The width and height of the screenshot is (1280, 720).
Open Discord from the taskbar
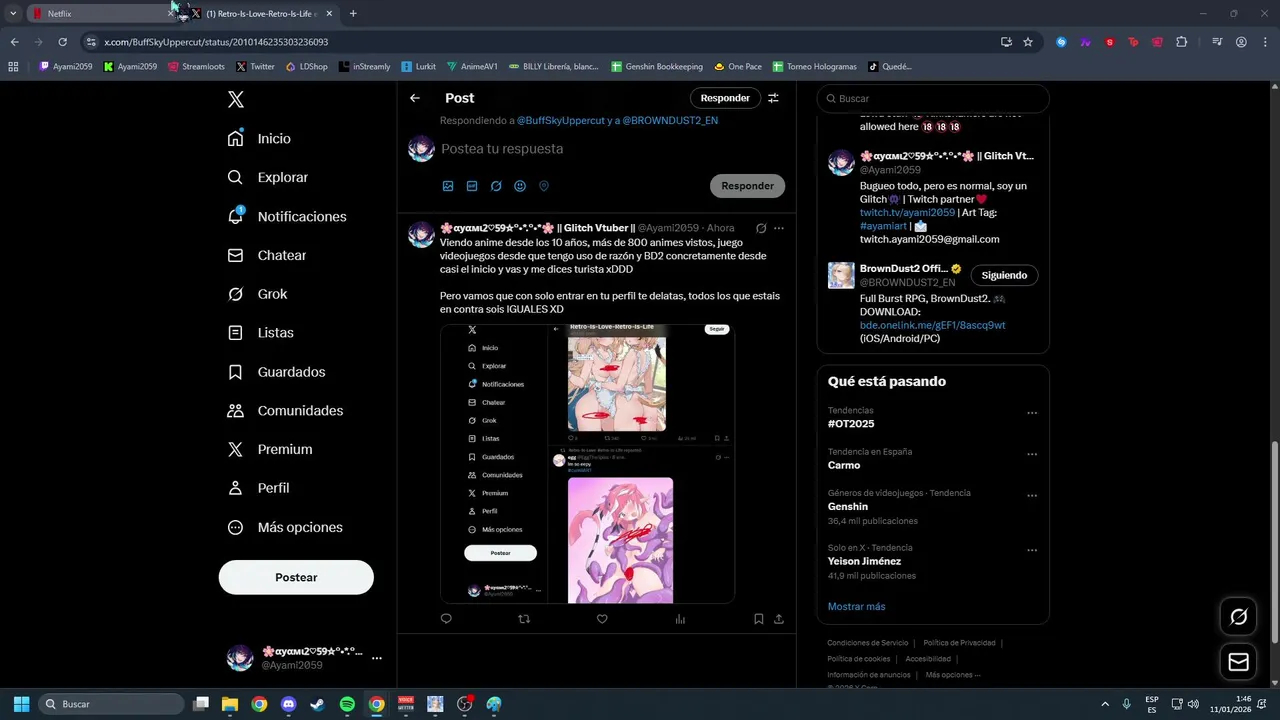[x=289, y=704]
